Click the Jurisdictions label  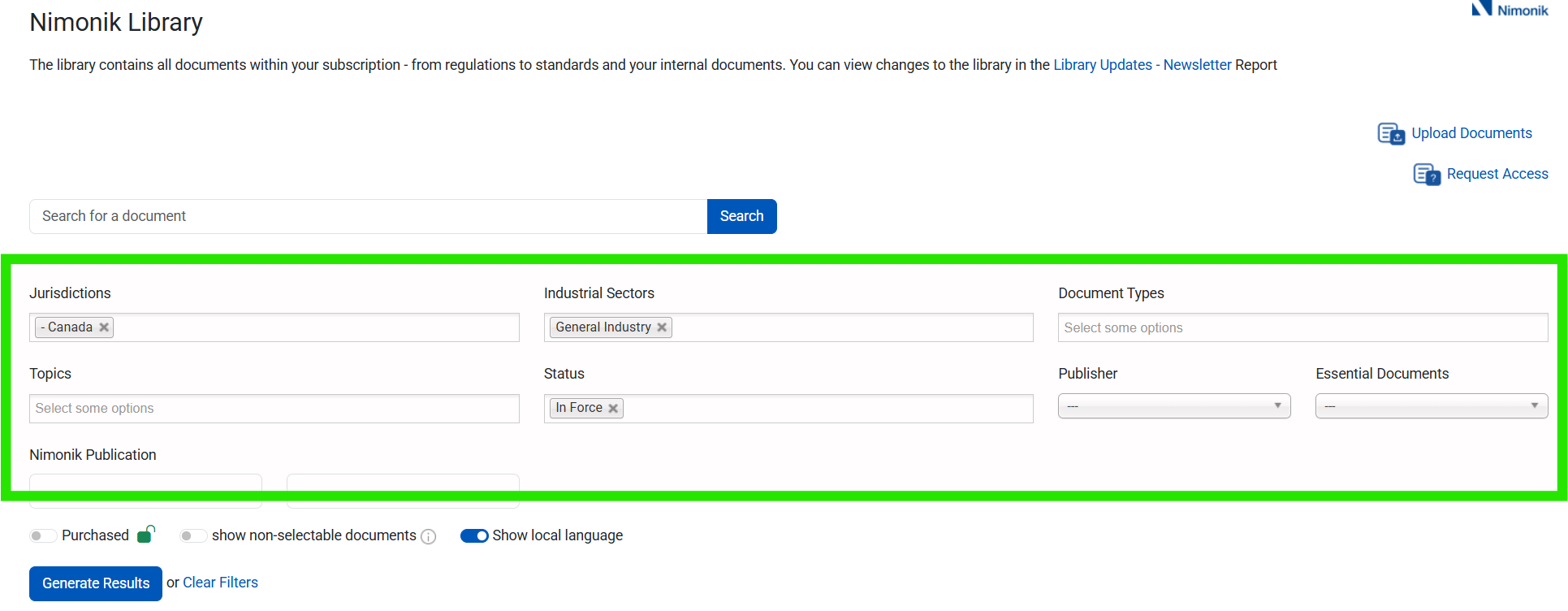point(70,293)
